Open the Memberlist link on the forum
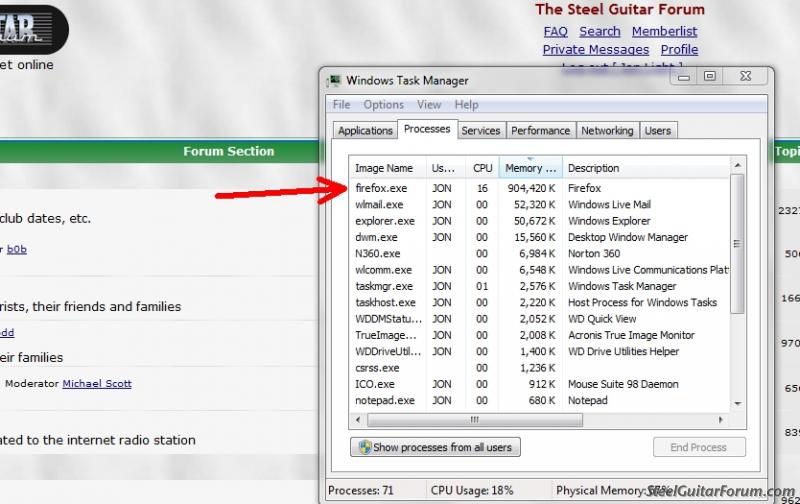This screenshot has height=504, width=800. [664, 32]
